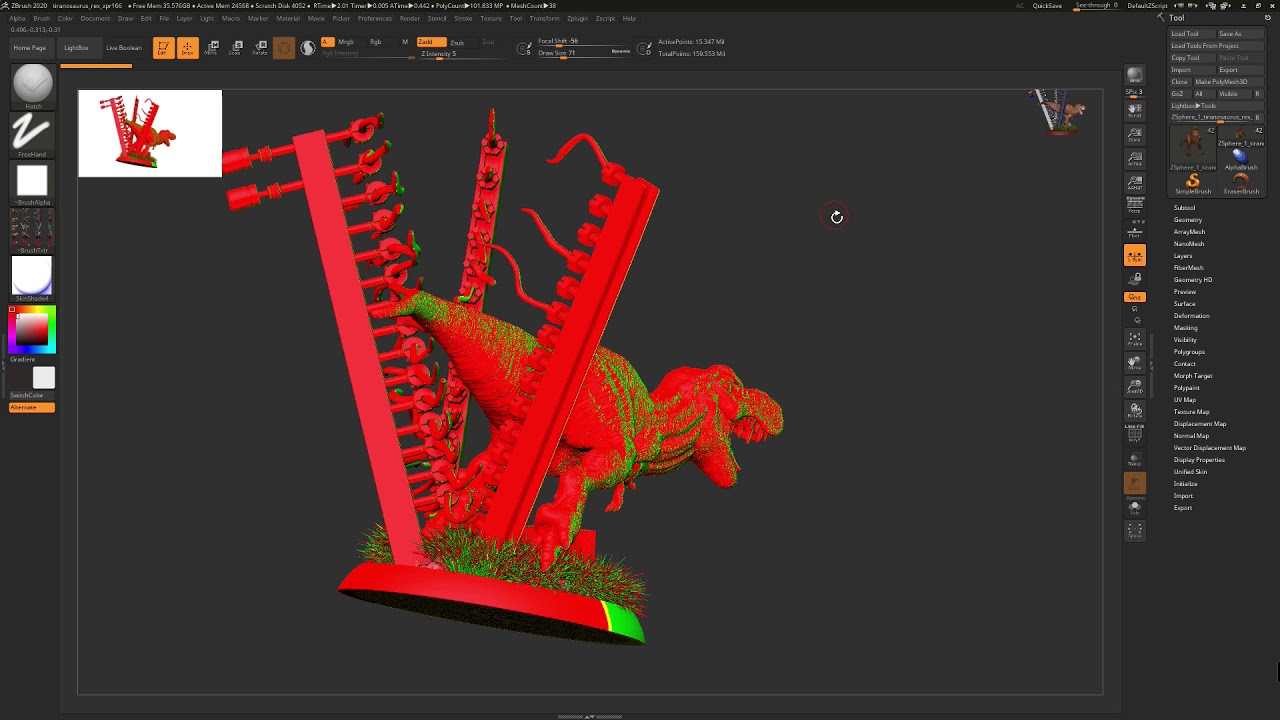Viewport: 1280px width, 720px height.
Task: Open the BrushTxtr texture selector
Action: [x=32, y=229]
